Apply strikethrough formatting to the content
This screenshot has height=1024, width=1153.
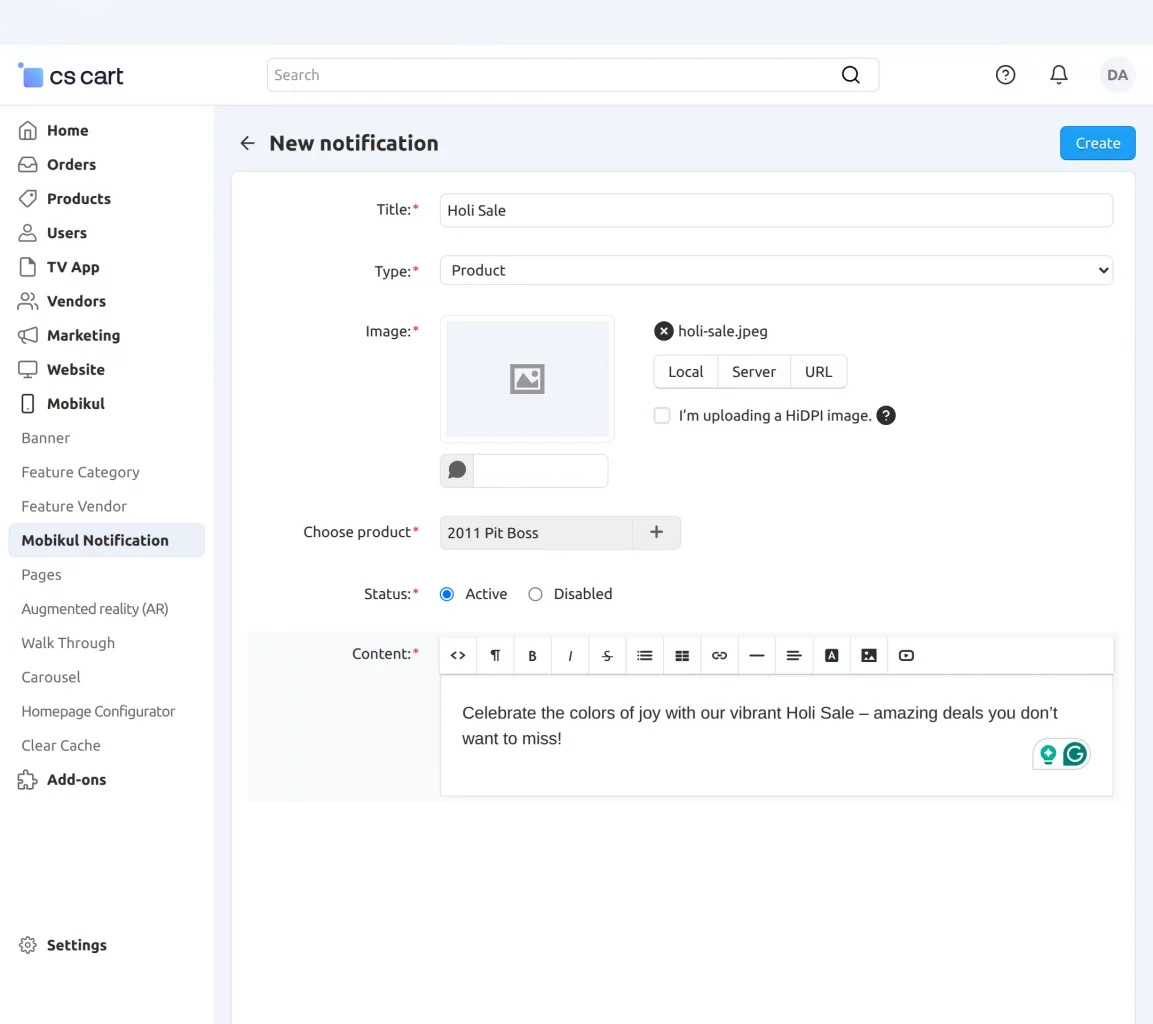tap(607, 655)
